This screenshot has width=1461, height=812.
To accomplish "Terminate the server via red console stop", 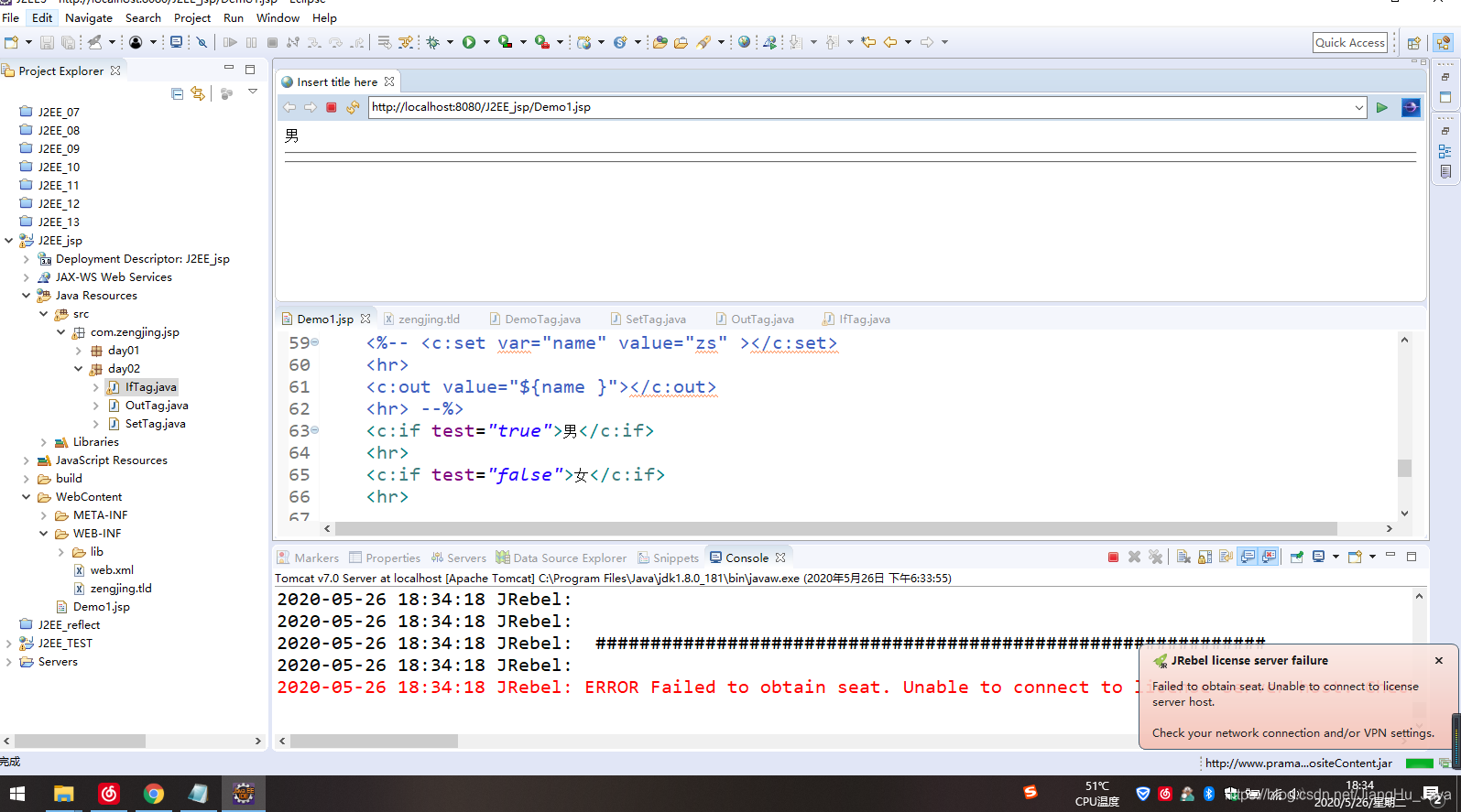I will point(1113,557).
